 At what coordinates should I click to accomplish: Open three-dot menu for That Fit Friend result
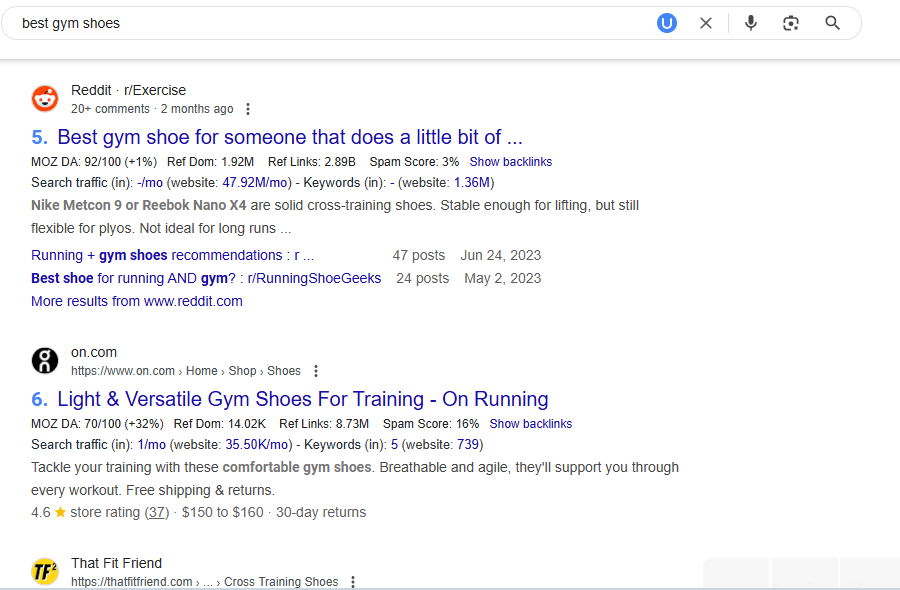353,582
